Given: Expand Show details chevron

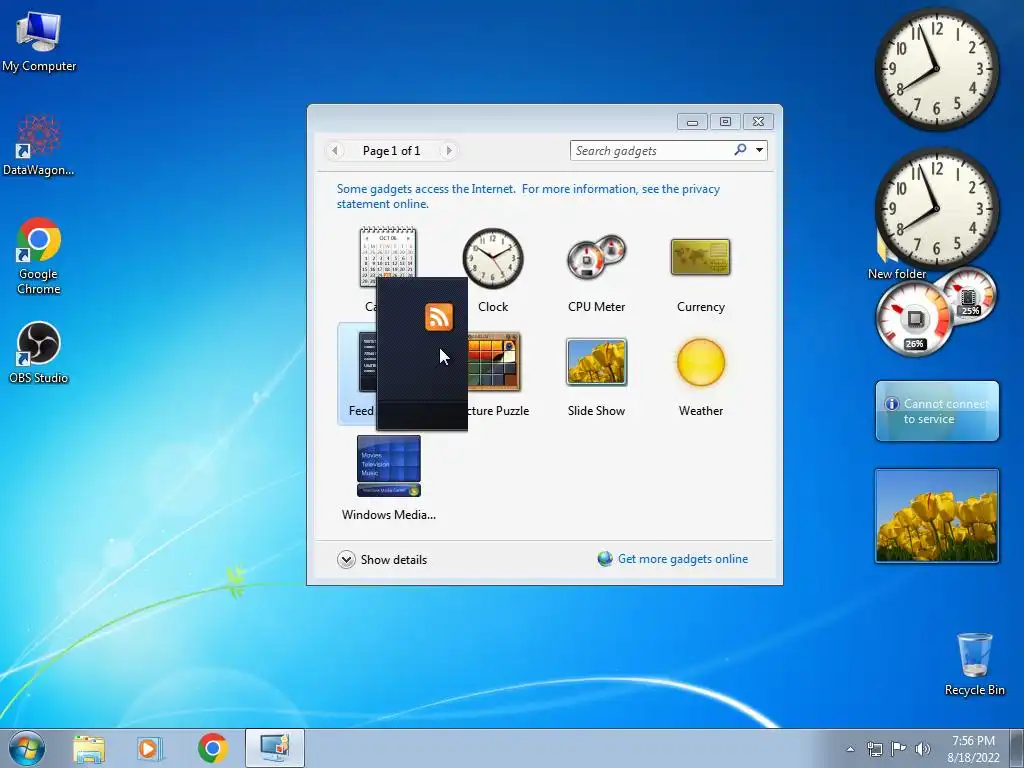Looking at the screenshot, I should point(346,560).
